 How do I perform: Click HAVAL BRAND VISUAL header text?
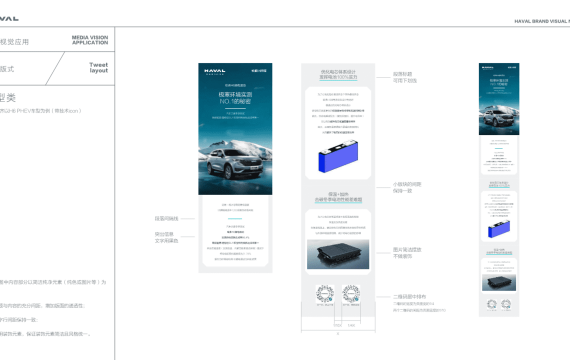point(542,21)
